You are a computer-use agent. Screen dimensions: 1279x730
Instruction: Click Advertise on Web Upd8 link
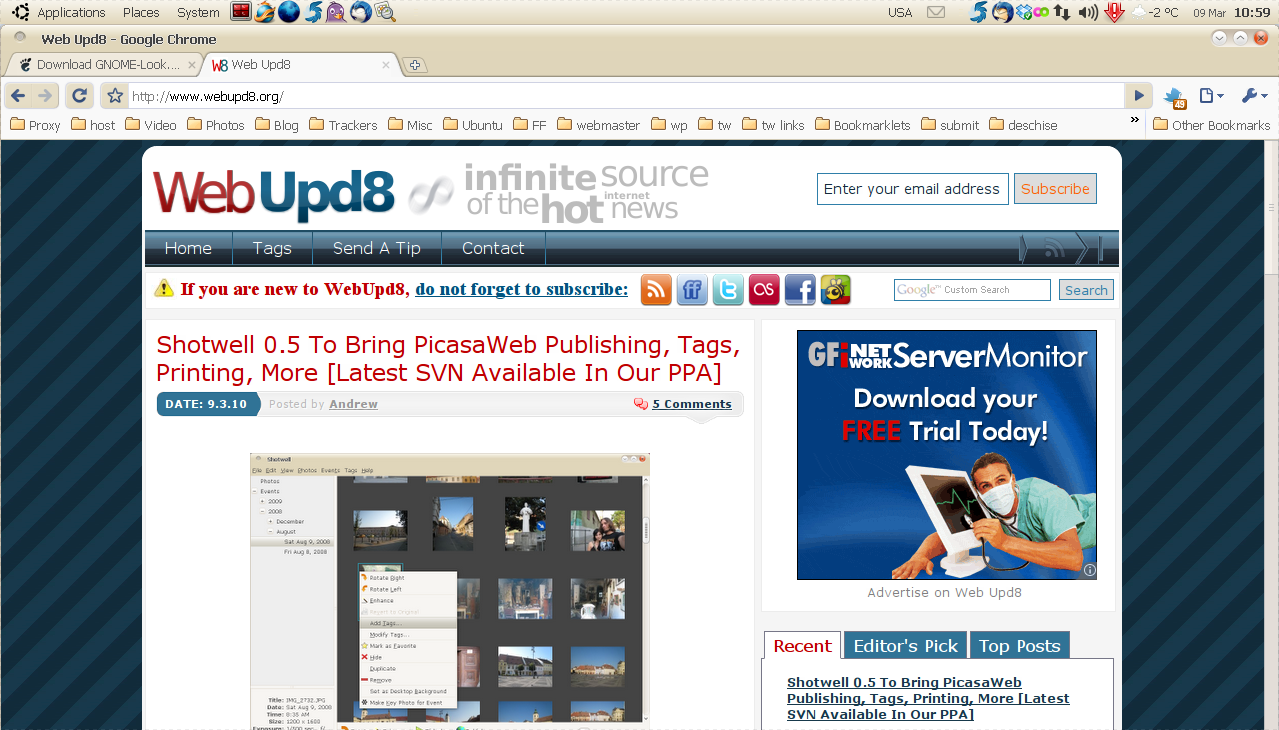944,592
